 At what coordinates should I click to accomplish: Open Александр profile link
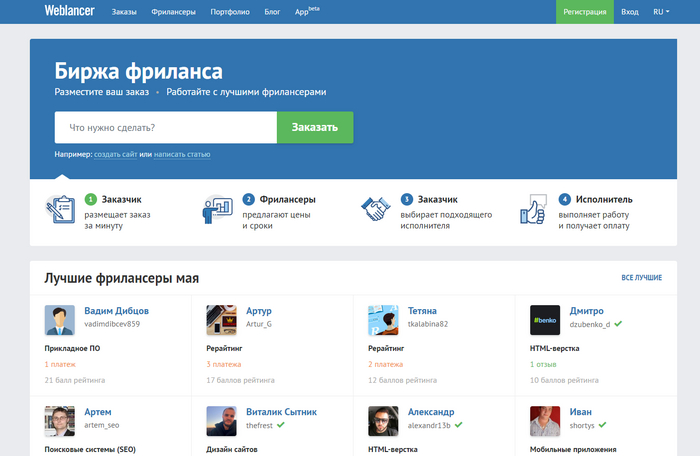(431, 412)
